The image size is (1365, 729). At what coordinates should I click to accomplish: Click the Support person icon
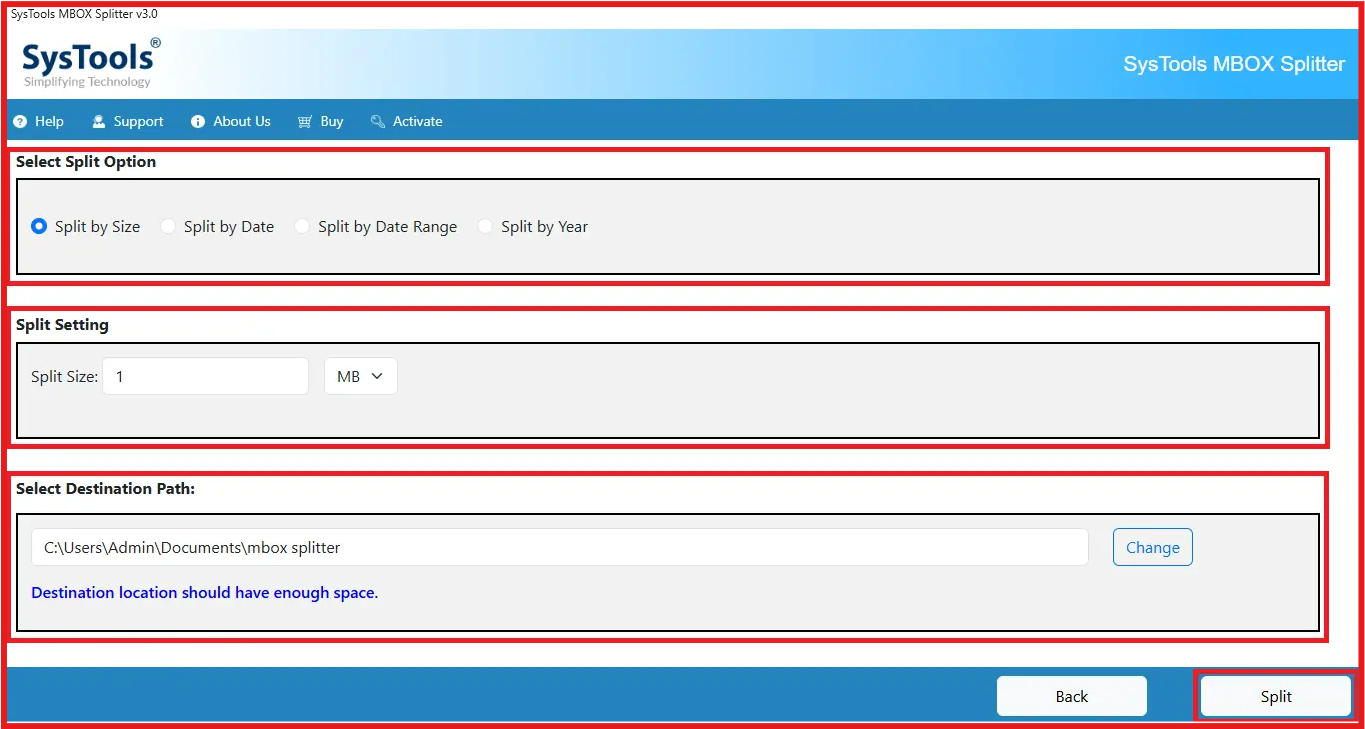tap(99, 121)
